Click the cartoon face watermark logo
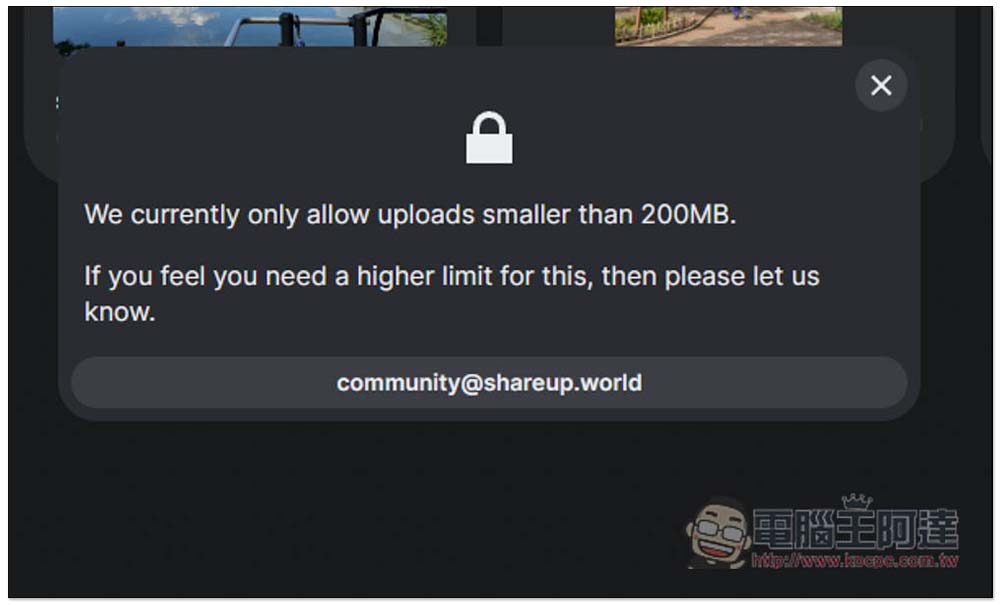1000x605 pixels. [717, 533]
